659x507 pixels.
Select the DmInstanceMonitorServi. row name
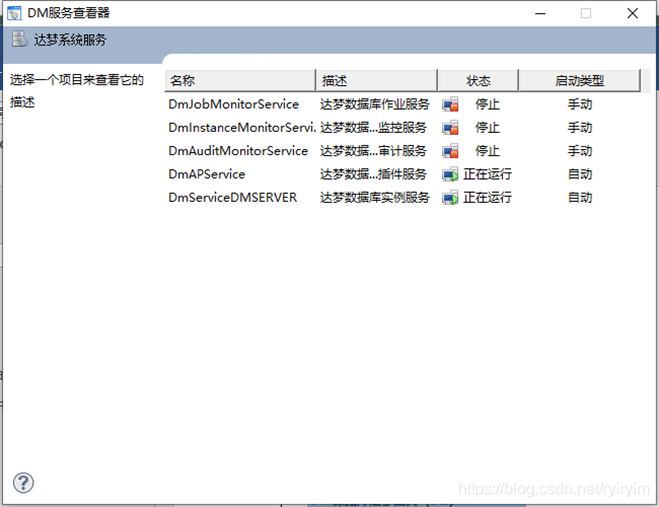click(x=242, y=127)
